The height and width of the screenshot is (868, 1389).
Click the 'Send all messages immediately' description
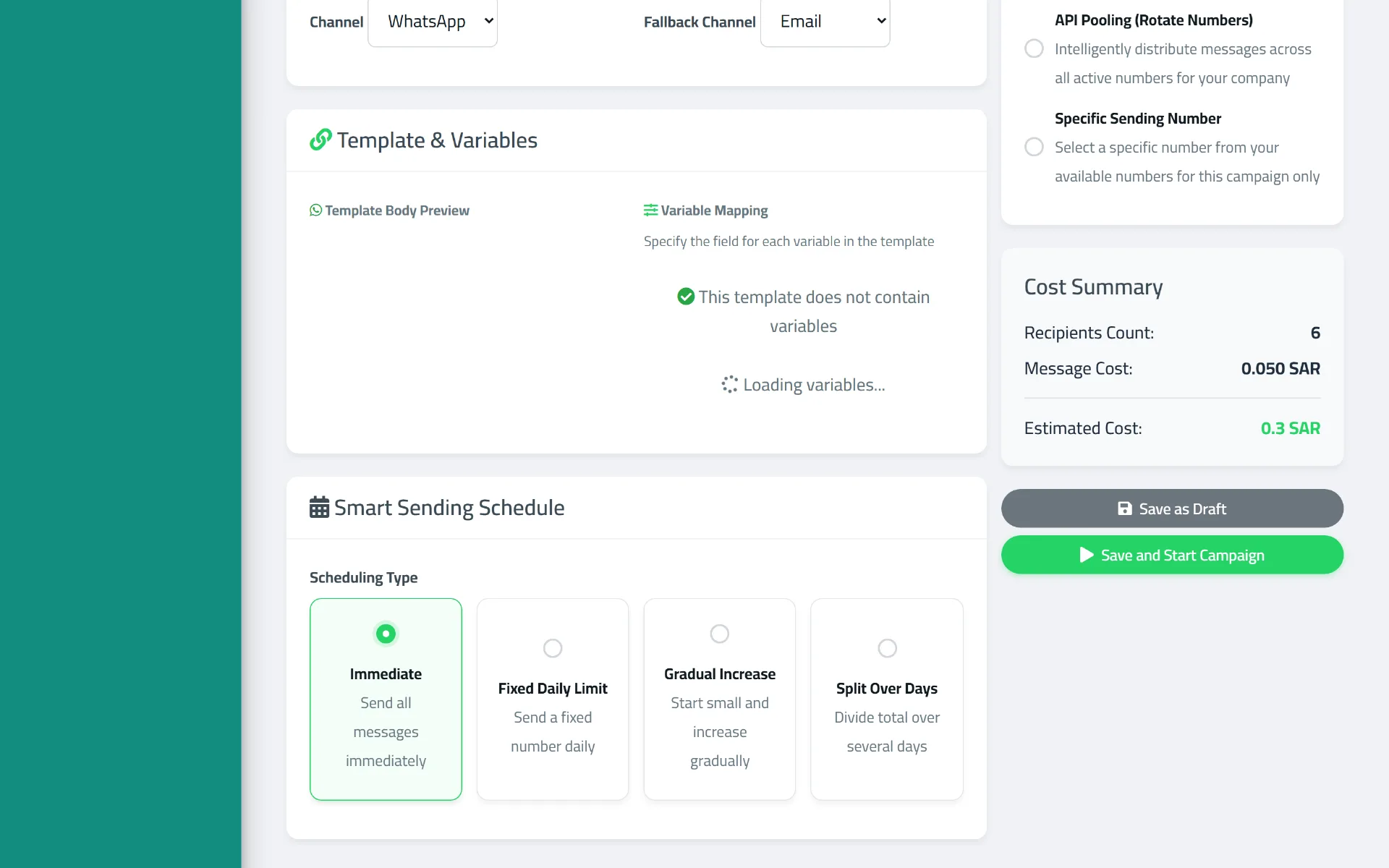[x=386, y=732]
